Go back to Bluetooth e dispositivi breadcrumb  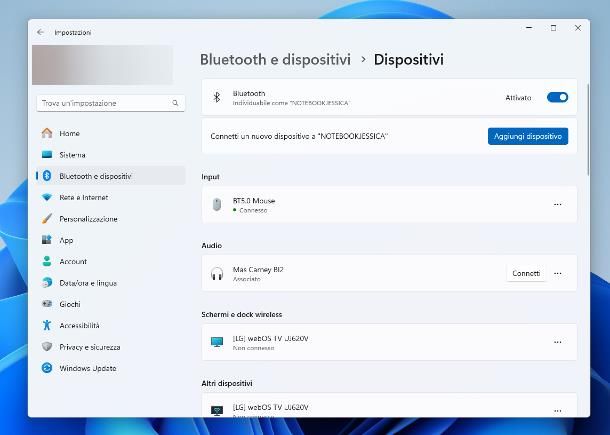click(x=275, y=60)
